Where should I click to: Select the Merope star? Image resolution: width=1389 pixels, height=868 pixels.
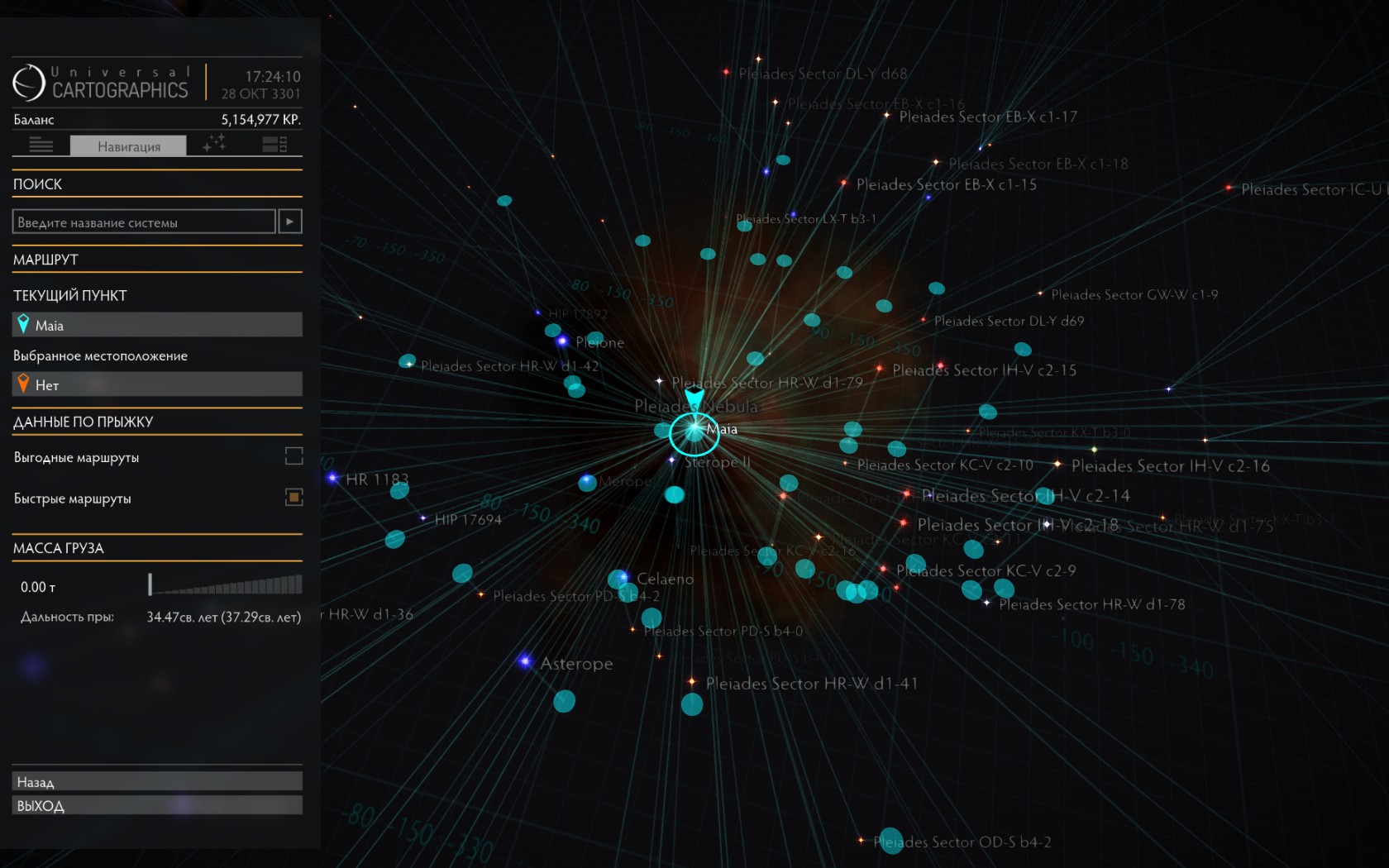click(x=587, y=479)
